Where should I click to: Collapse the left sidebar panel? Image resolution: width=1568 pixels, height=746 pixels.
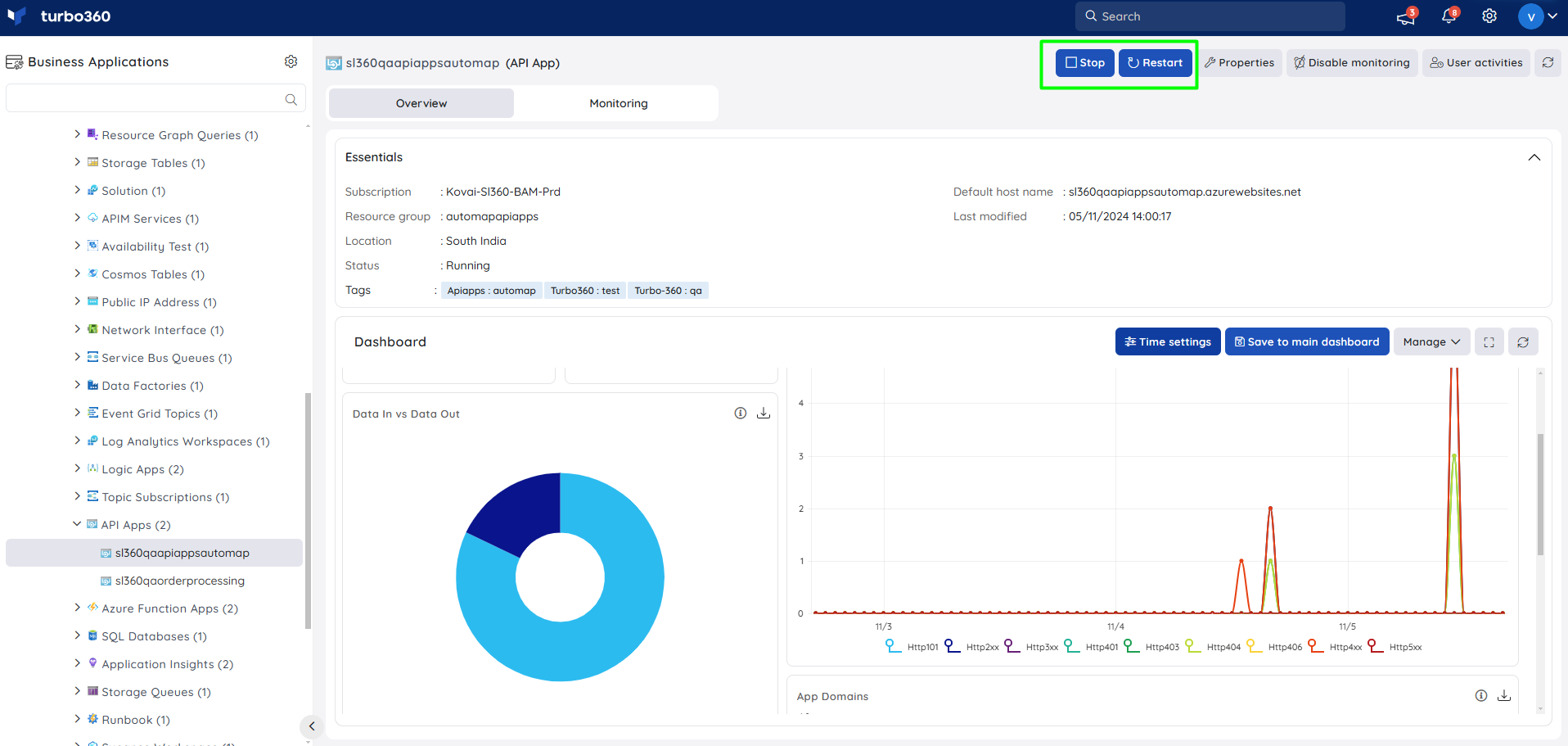pyautogui.click(x=311, y=726)
